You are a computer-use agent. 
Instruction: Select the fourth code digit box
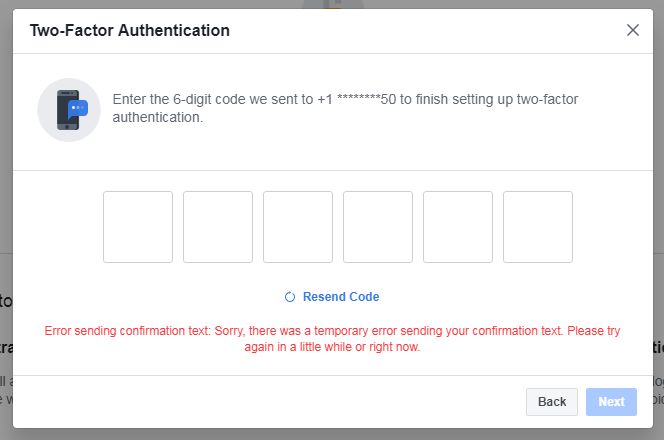[378, 227]
